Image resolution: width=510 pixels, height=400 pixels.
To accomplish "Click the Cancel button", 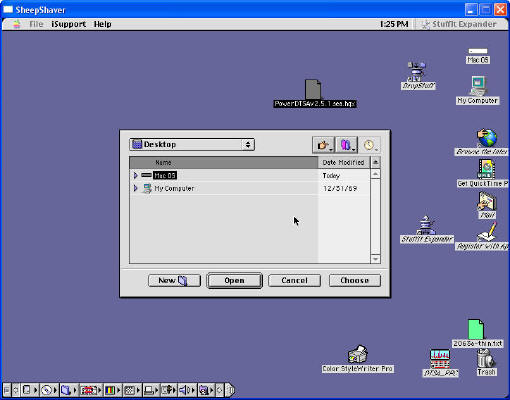I will coord(294,280).
